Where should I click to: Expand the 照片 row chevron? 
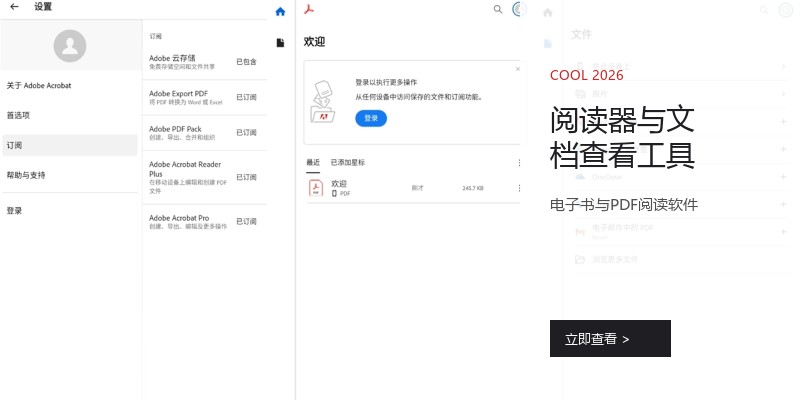tap(784, 94)
